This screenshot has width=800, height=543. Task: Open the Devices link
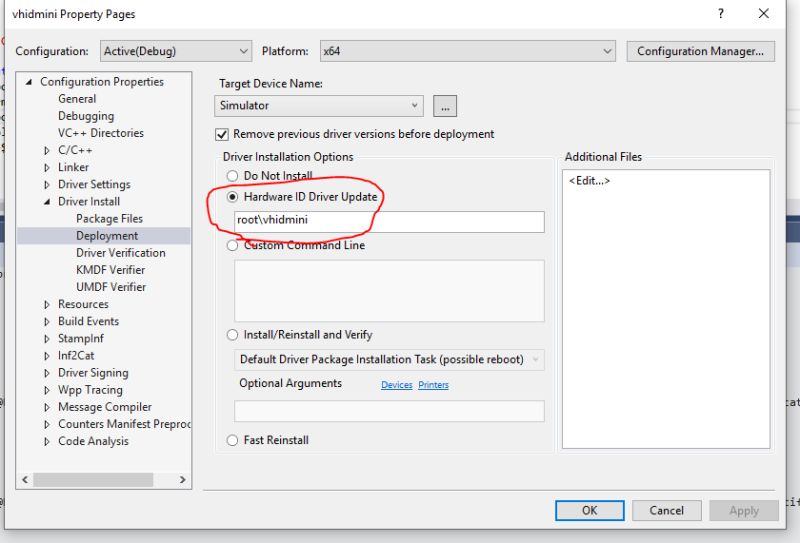(396, 385)
